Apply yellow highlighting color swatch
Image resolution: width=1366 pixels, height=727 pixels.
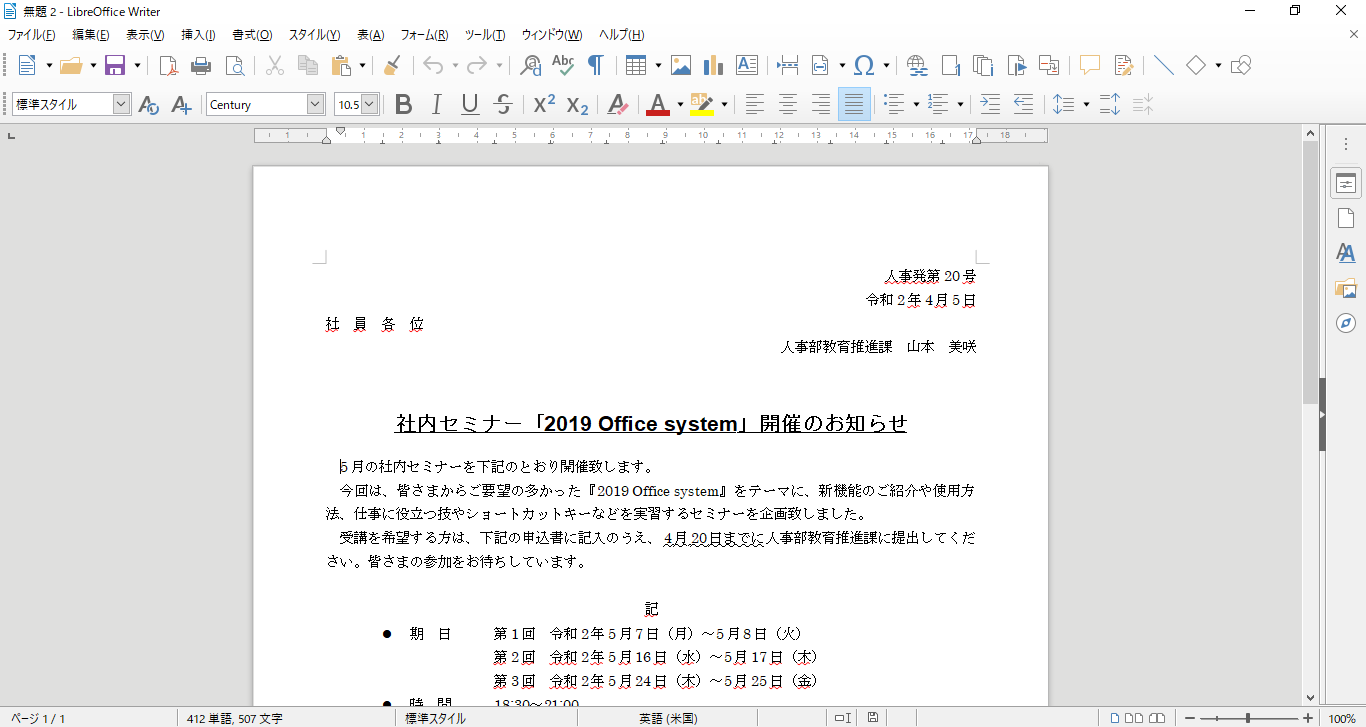click(702, 104)
